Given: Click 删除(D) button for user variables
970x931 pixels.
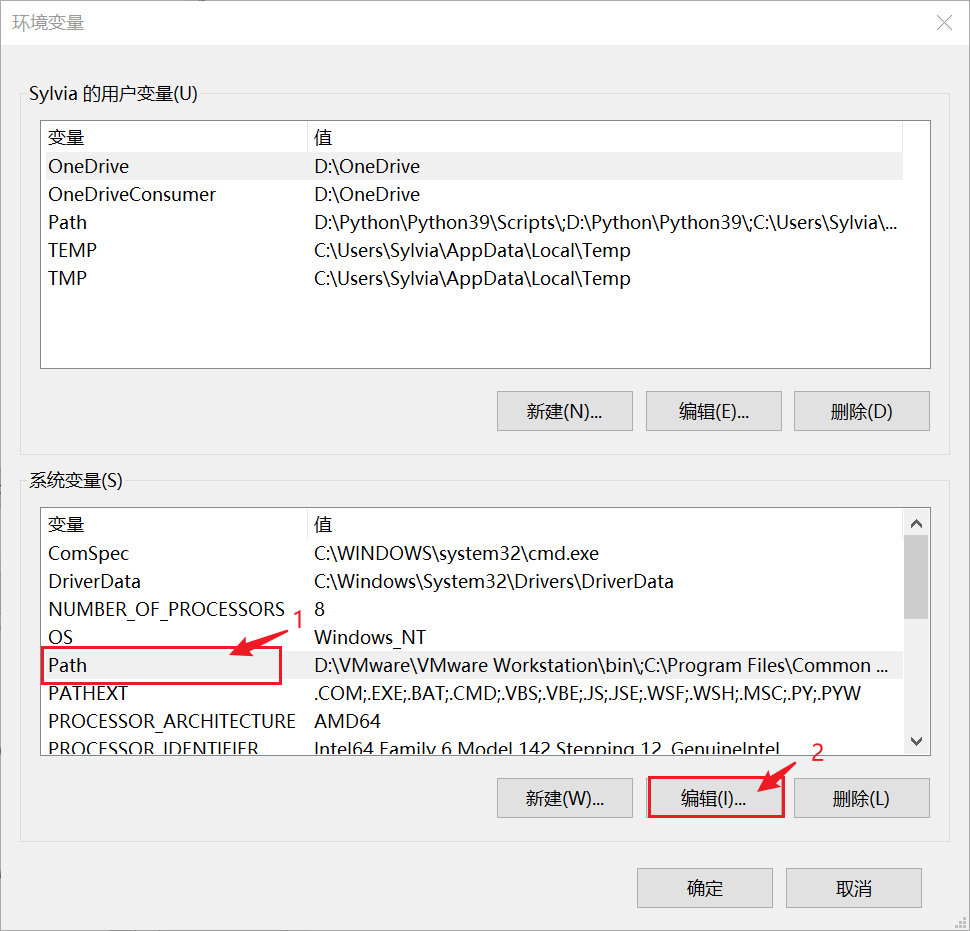Looking at the screenshot, I should click(x=861, y=411).
